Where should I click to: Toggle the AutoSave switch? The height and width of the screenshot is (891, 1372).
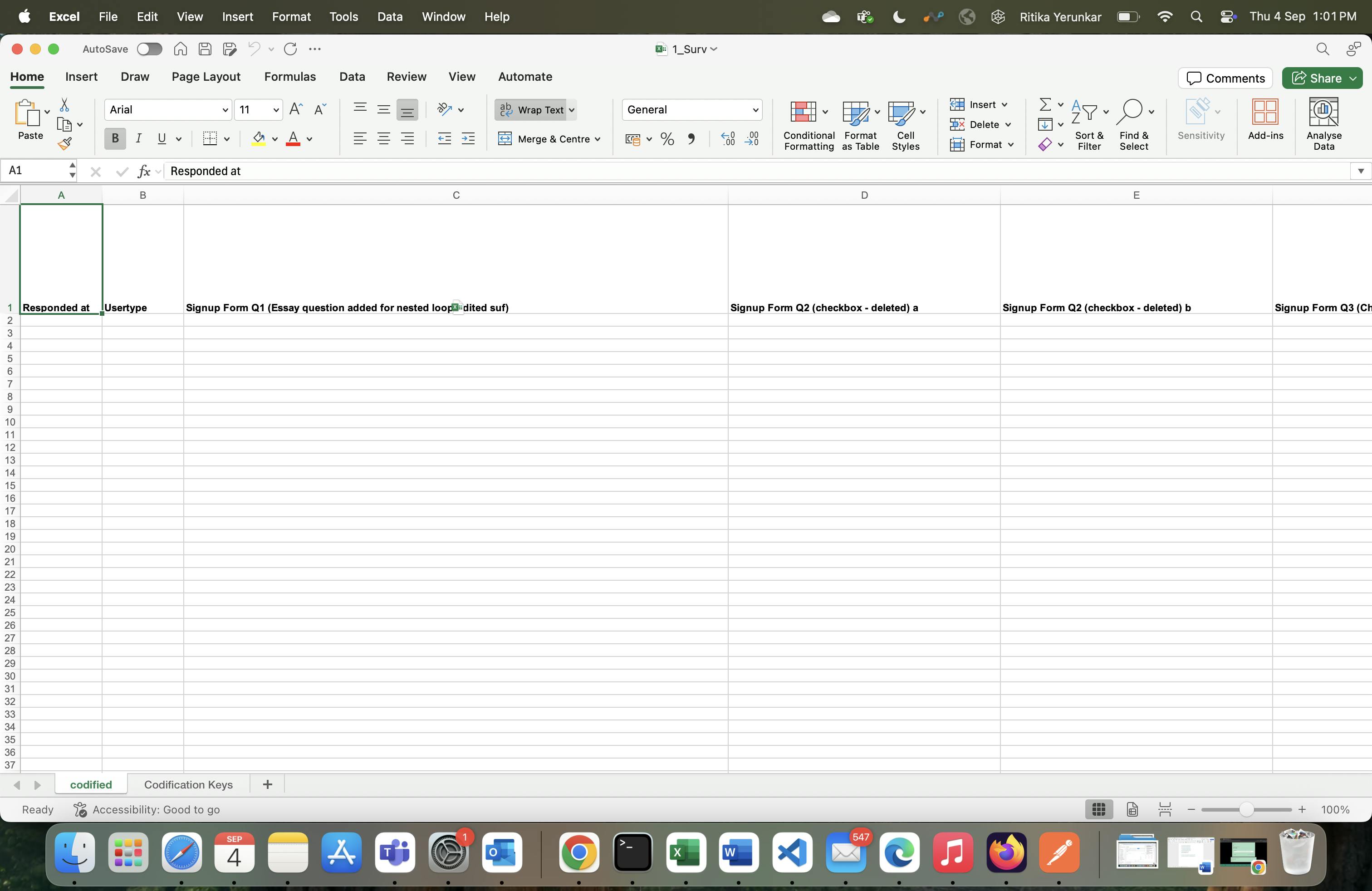149,49
